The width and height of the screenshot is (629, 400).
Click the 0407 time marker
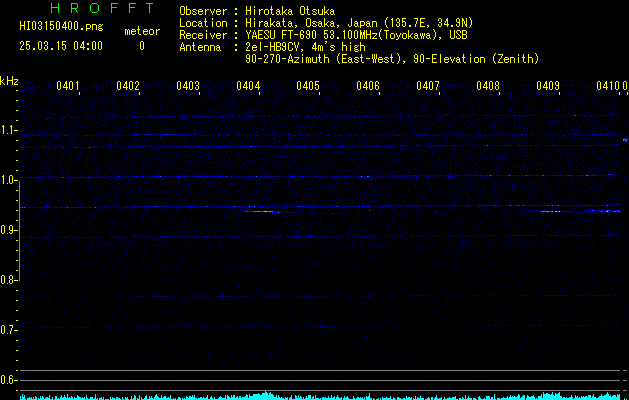click(x=428, y=86)
